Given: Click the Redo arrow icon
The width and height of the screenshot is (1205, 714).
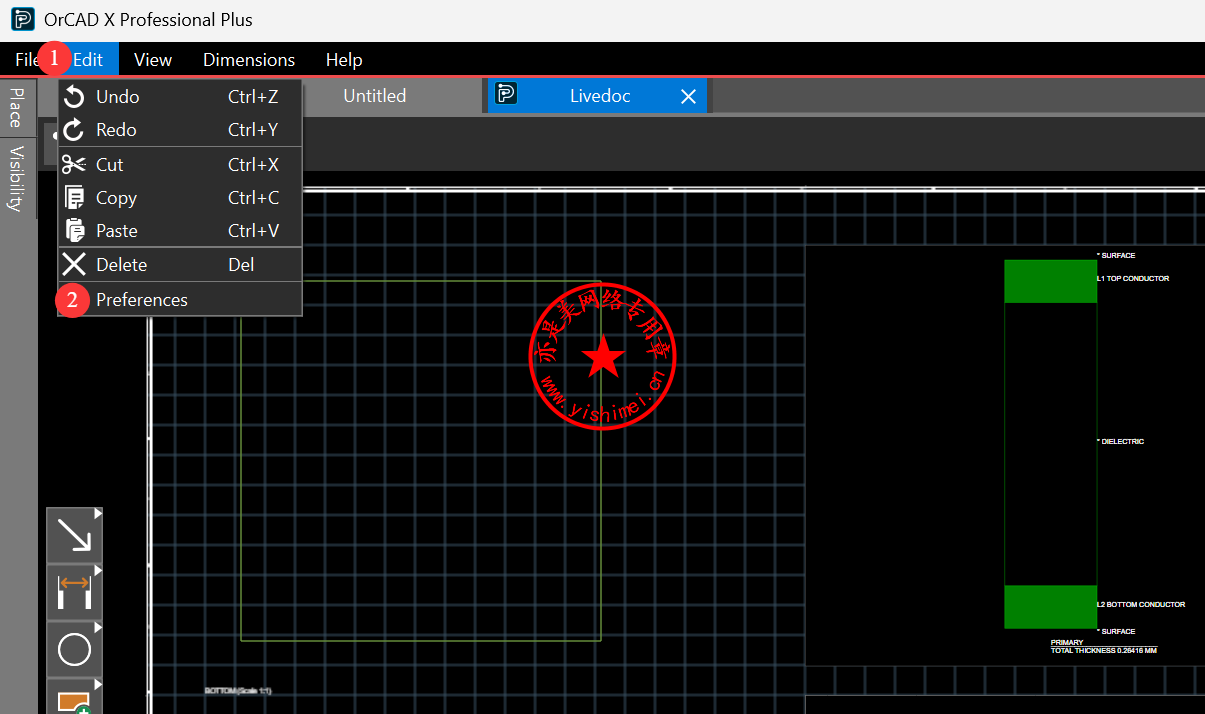Looking at the screenshot, I should coord(74,130).
